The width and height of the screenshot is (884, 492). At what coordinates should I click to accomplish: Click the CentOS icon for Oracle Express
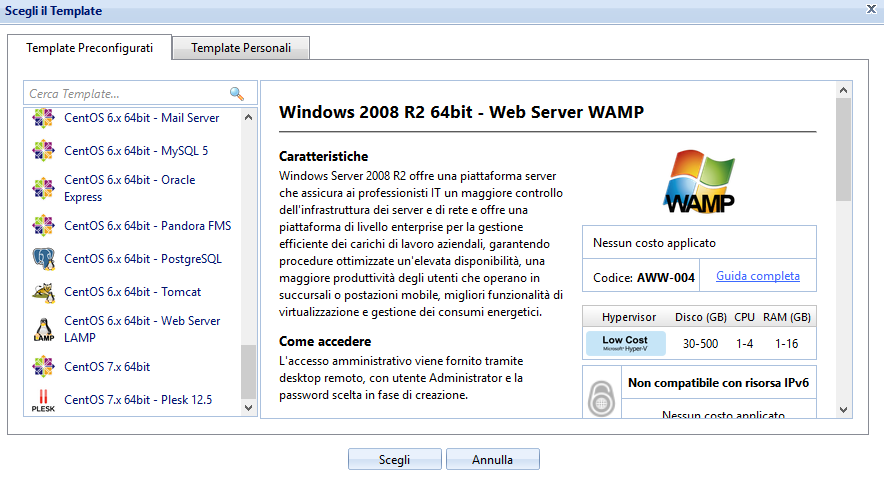[x=43, y=189]
